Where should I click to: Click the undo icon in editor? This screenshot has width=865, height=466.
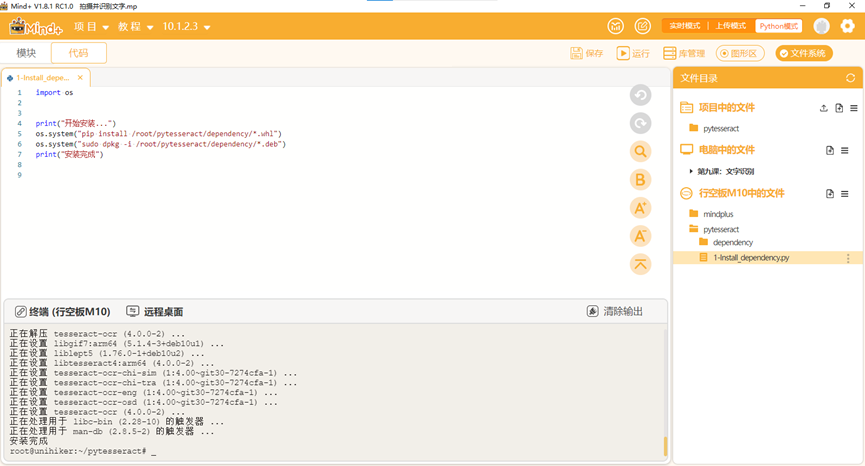tap(640, 95)
